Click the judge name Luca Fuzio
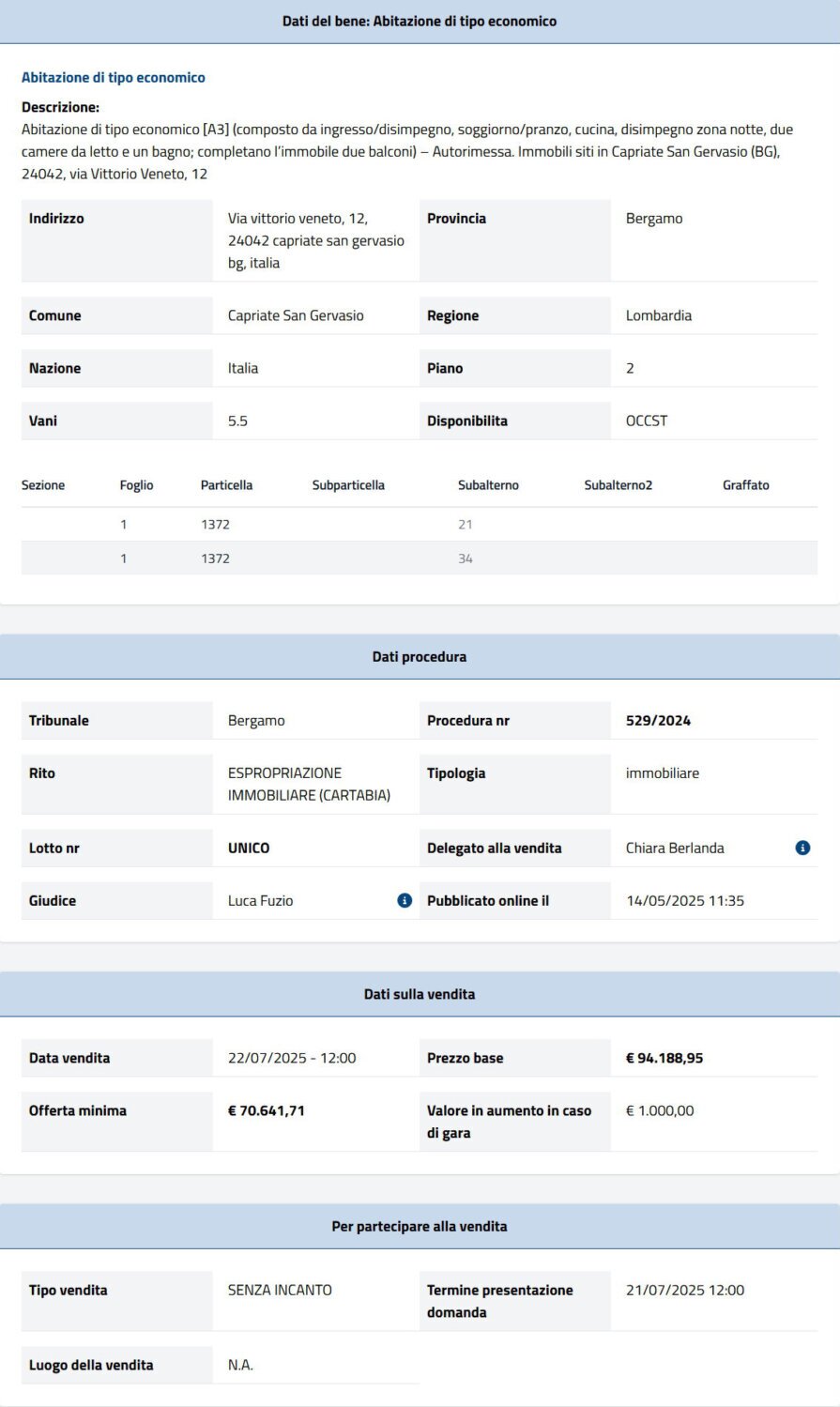Screen dimensions: 840x1407 click(x=260, y=900)
